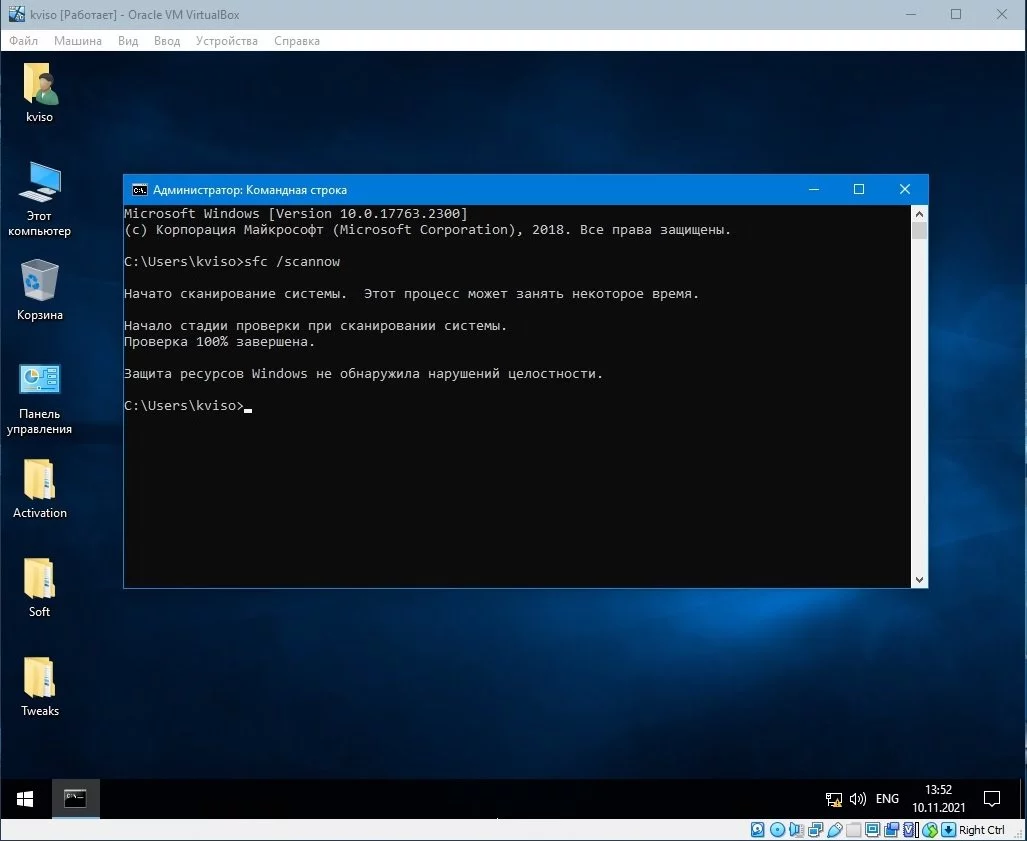Click VirtualBox display status icon
1027x841 pixels.
point(872,830)
